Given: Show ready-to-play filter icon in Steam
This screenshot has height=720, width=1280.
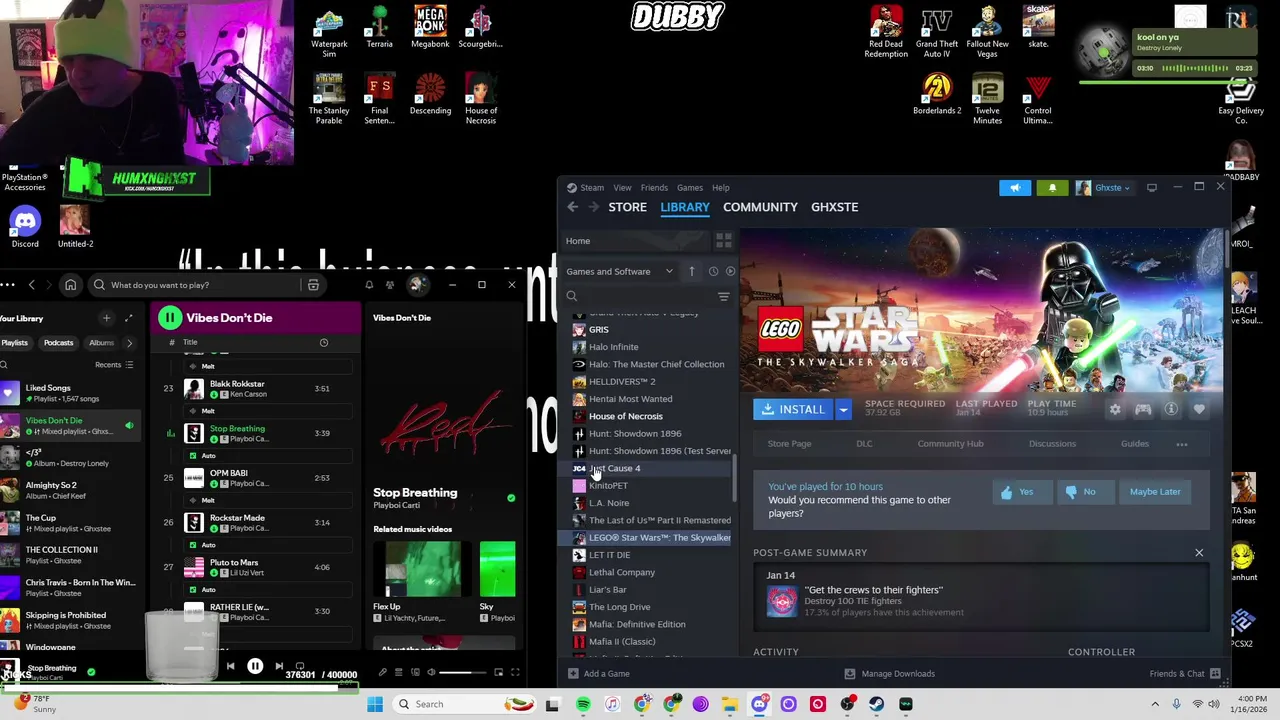Looking at the screenshot, I should 730,271.
